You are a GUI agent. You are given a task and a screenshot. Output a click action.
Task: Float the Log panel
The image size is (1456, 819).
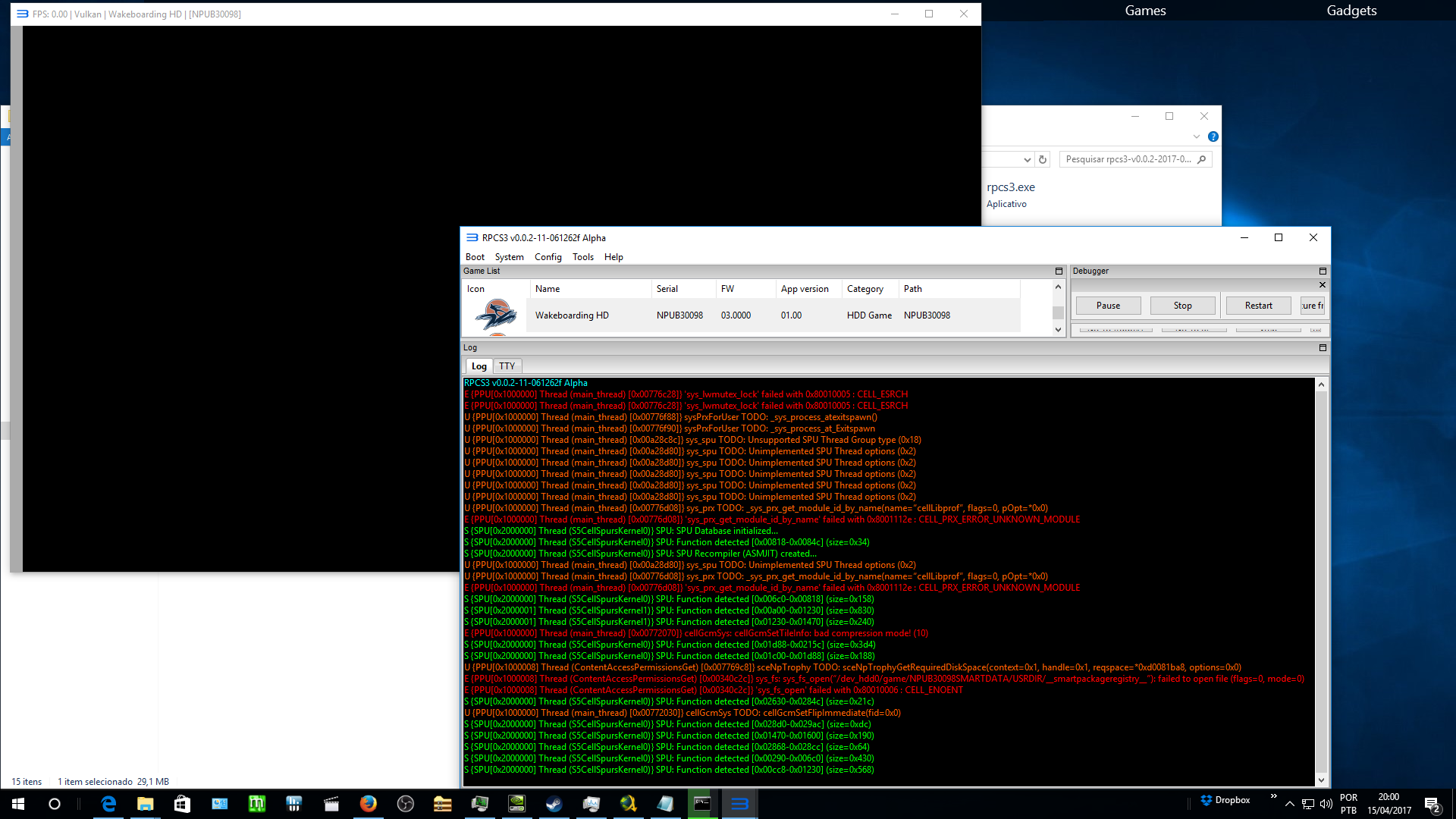pos(1323,347)
